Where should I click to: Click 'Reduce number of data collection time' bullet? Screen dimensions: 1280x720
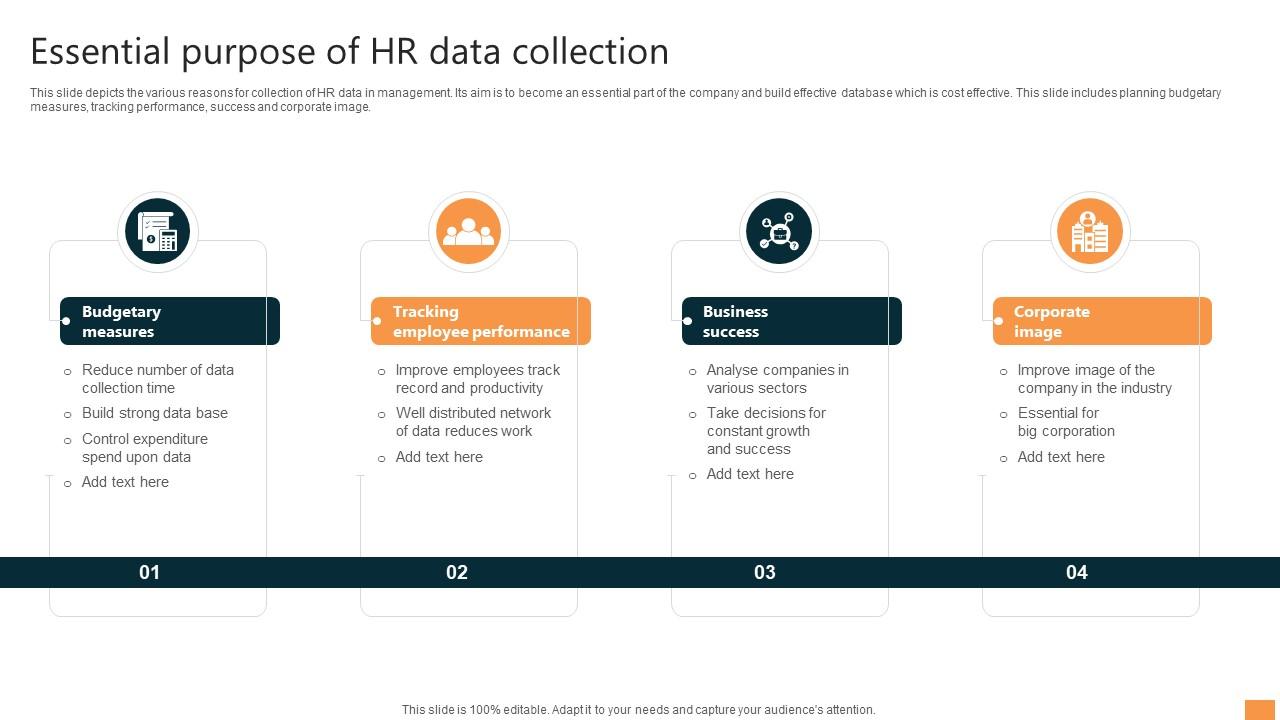pos(158,379)
